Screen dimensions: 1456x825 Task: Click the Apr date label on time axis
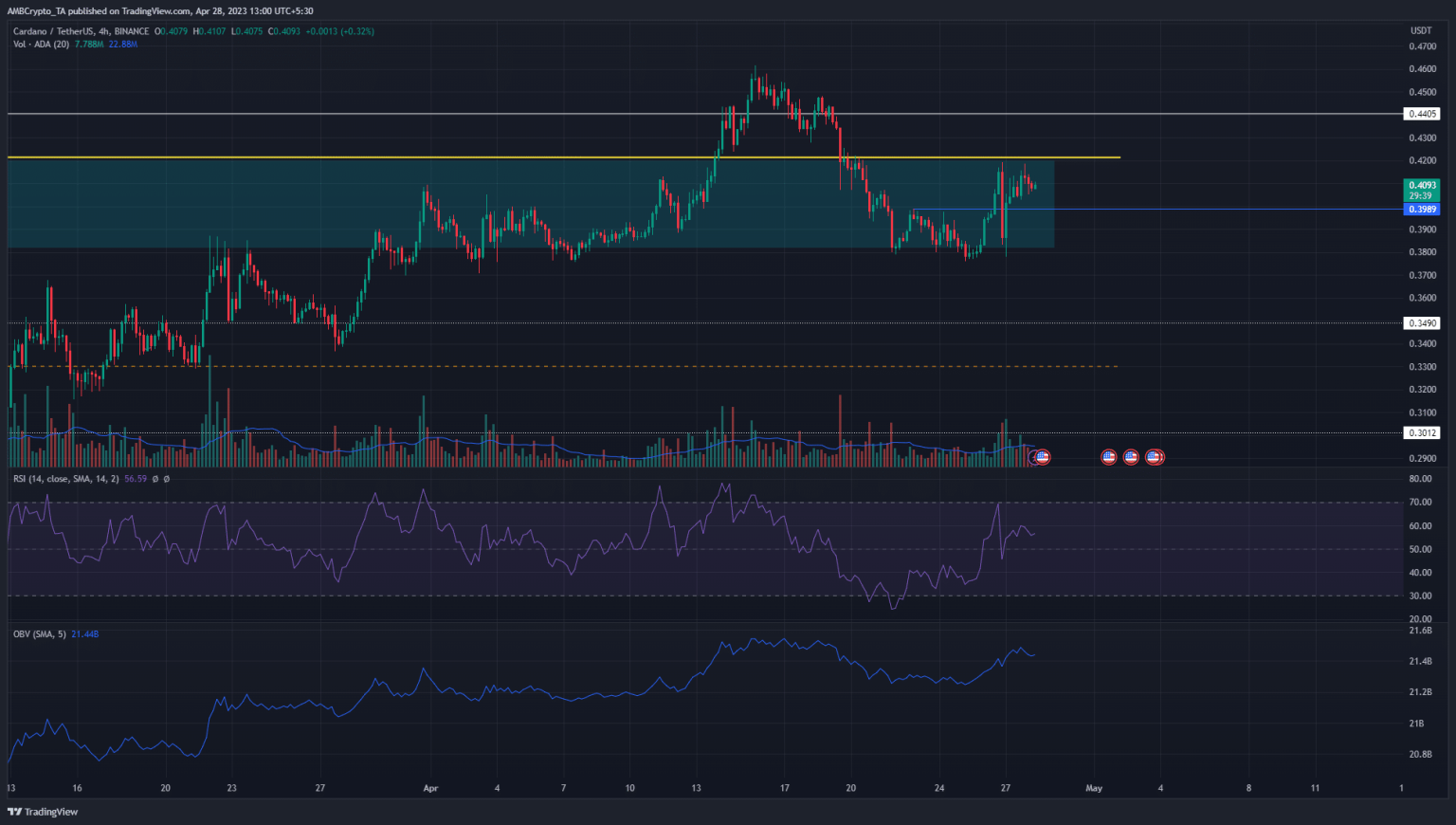click(x=431, y=788)
